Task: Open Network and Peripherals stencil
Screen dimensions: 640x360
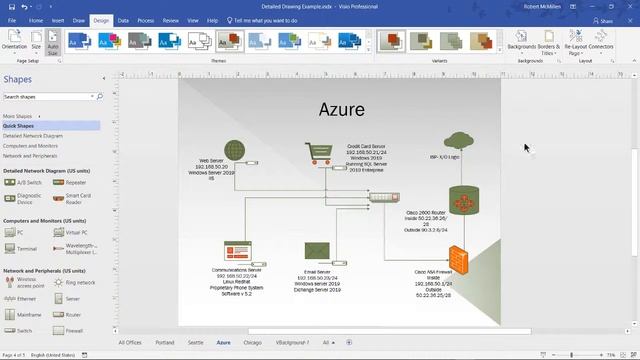Action: [x=30, y=156]
